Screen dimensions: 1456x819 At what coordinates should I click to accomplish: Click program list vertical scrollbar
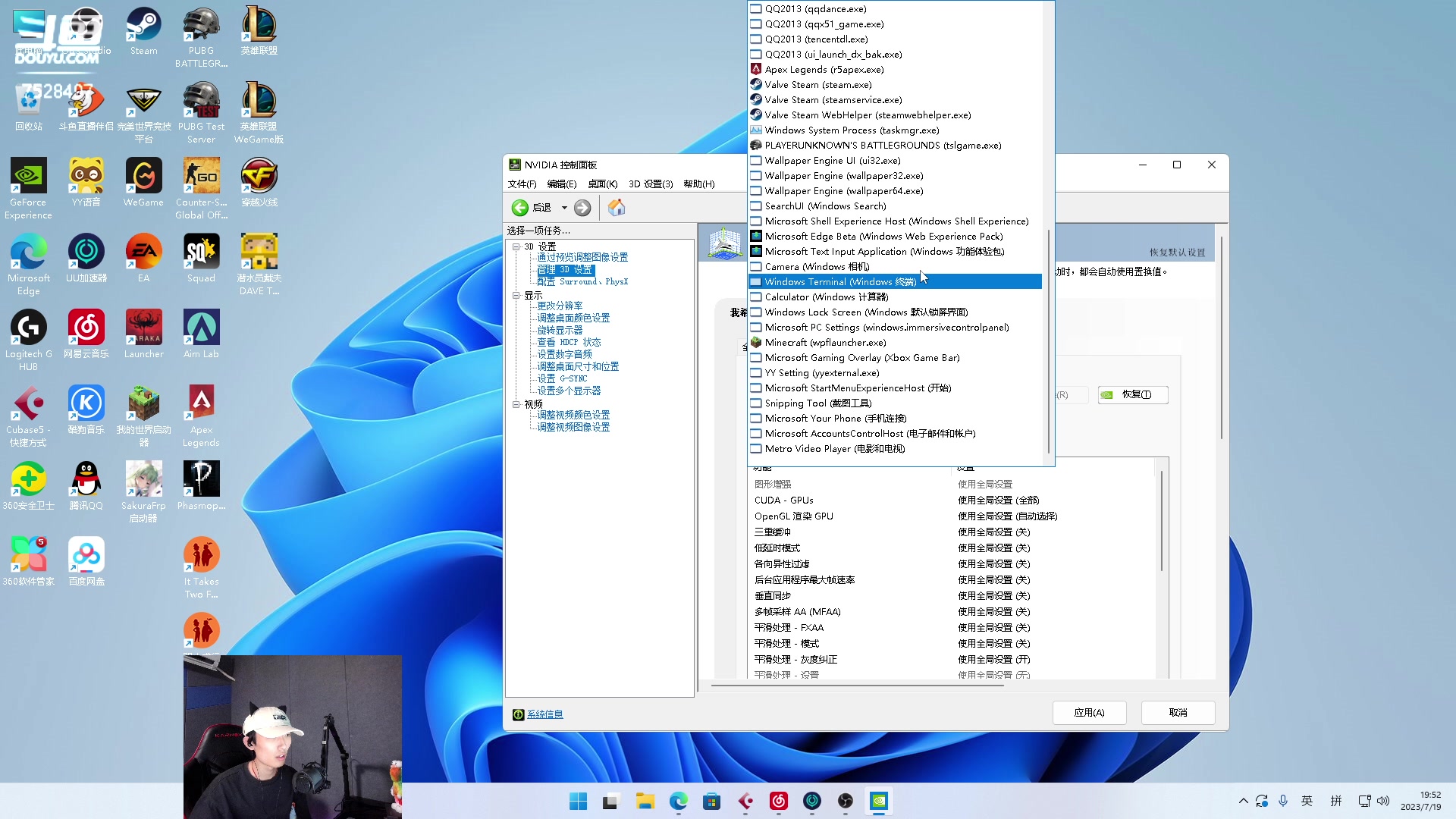pos(1049,341)
